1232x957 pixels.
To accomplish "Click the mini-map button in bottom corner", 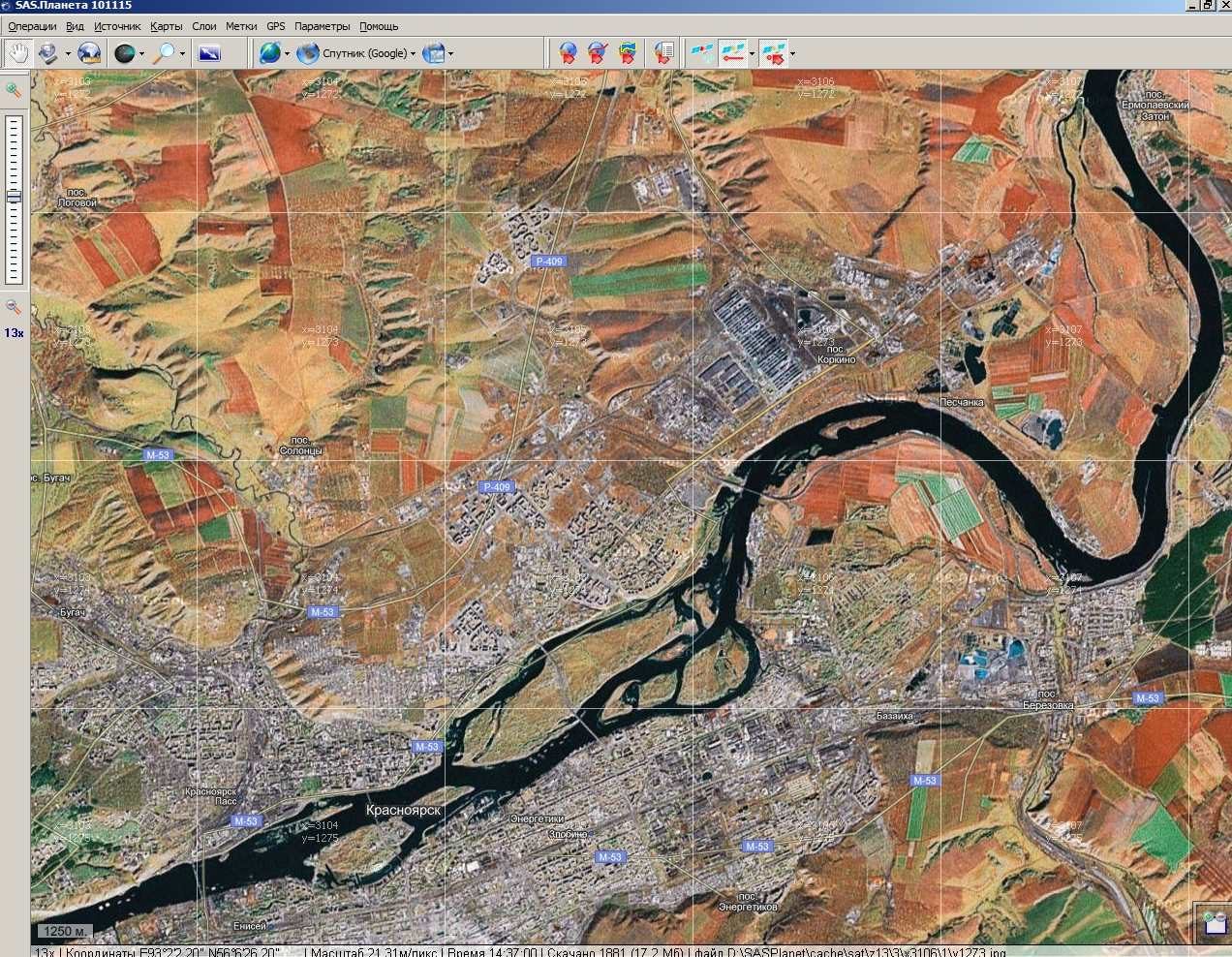I will tap(1214, 921).
